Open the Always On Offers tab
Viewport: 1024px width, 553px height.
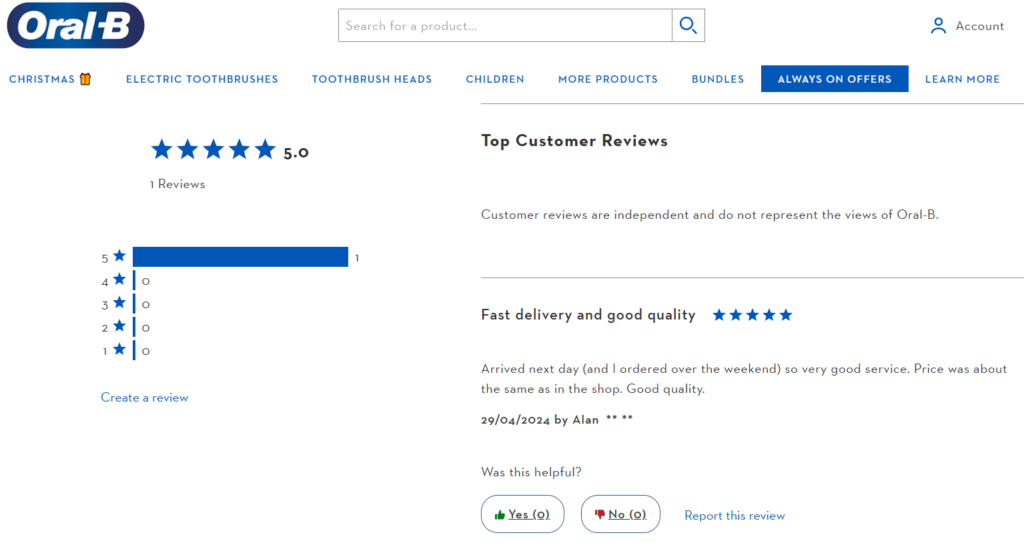[835, 78]
